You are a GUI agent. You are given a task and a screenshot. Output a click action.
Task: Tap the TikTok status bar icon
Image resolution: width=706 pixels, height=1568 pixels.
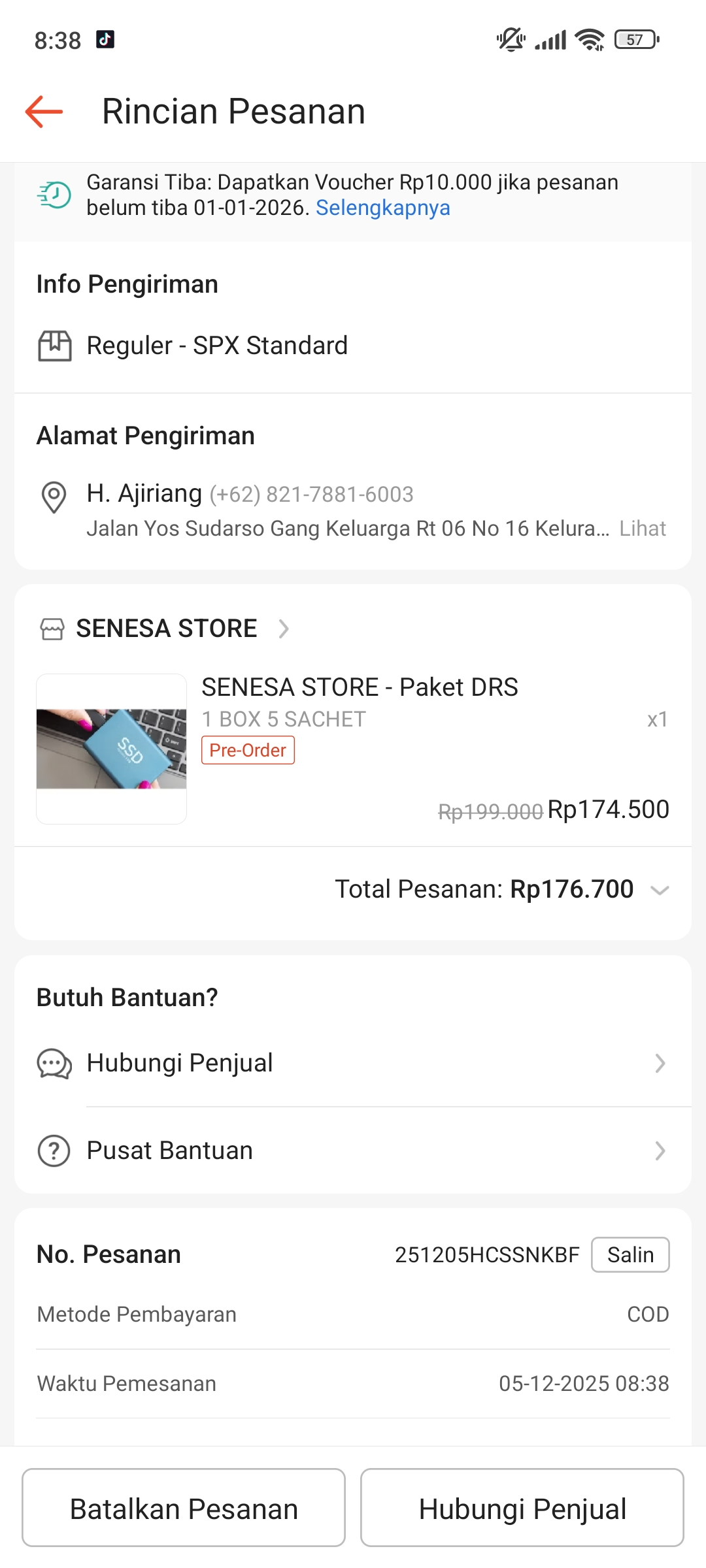(x=105, y=40)
